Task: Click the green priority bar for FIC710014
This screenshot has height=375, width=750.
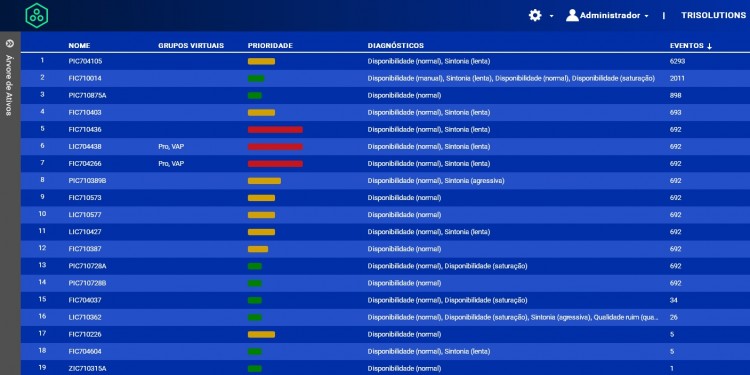Action: click(x=256, y=78)
